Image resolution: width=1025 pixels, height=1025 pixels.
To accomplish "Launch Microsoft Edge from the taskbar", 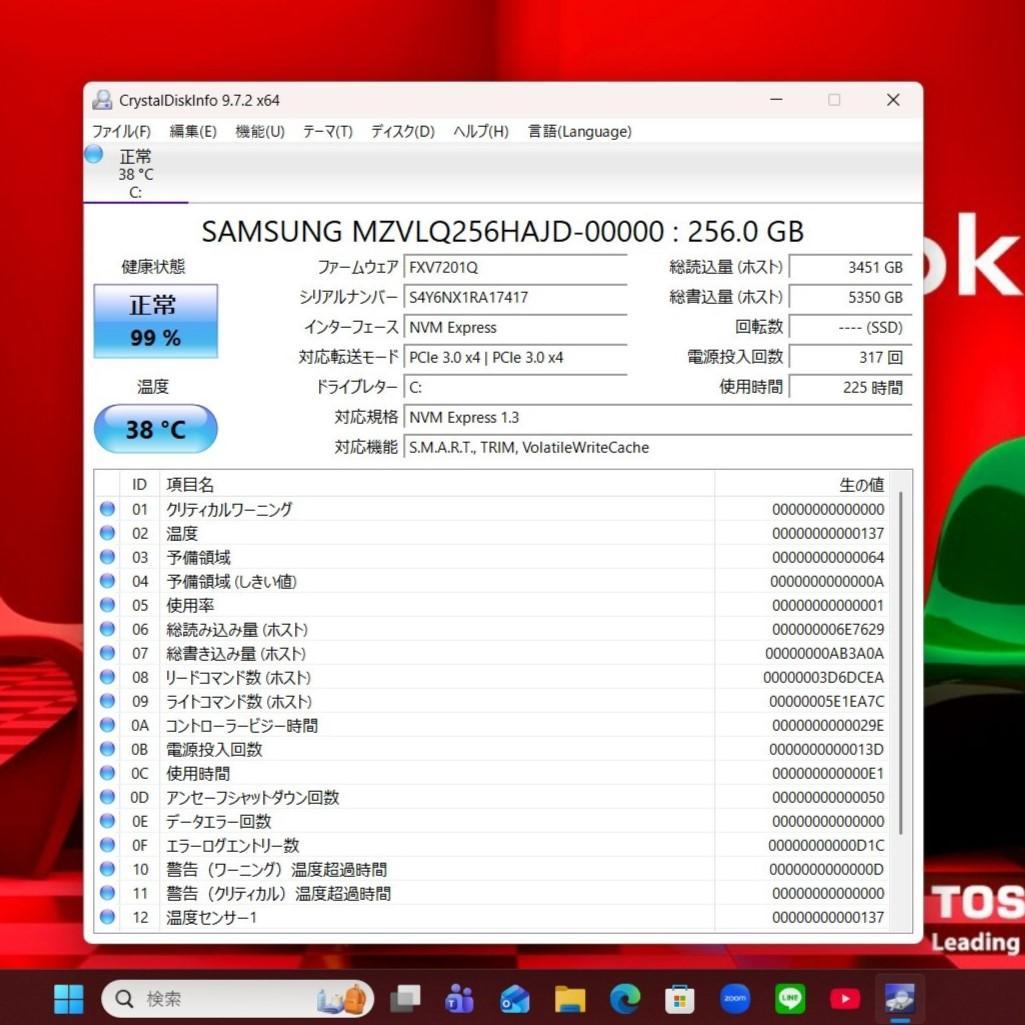I will 625,998.
